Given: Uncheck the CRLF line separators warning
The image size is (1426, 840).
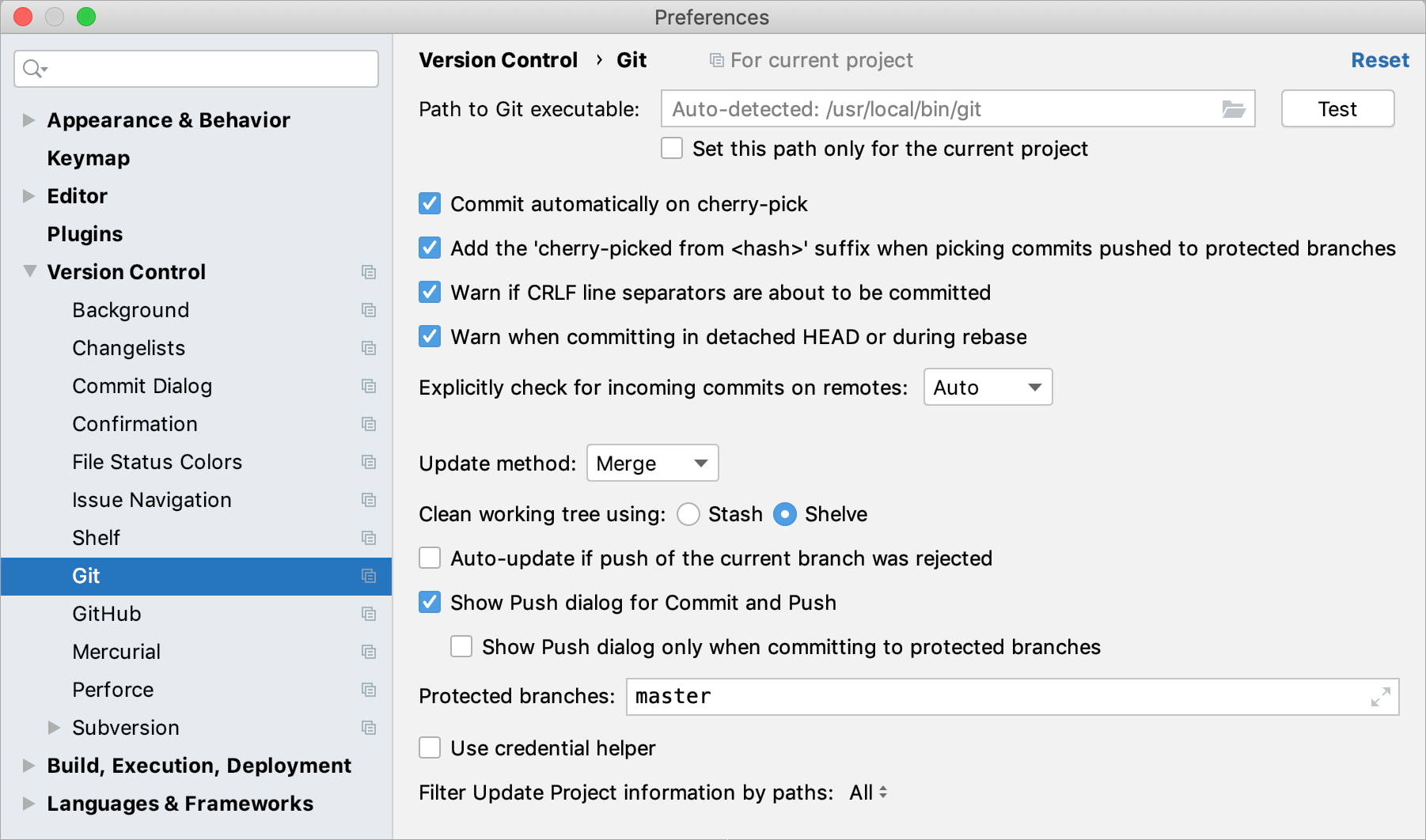Looking at the screenshot, I should [x=430, y=293].
